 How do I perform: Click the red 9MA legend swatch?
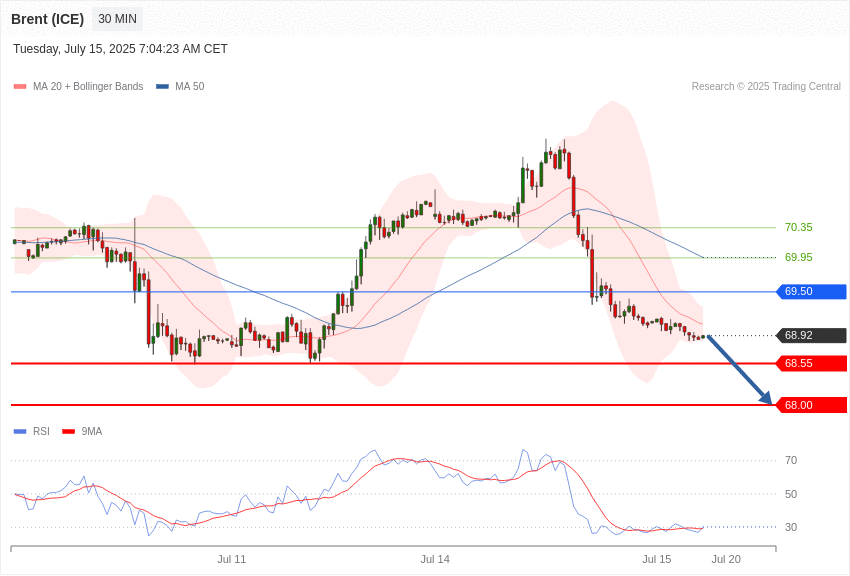(69, 432)
